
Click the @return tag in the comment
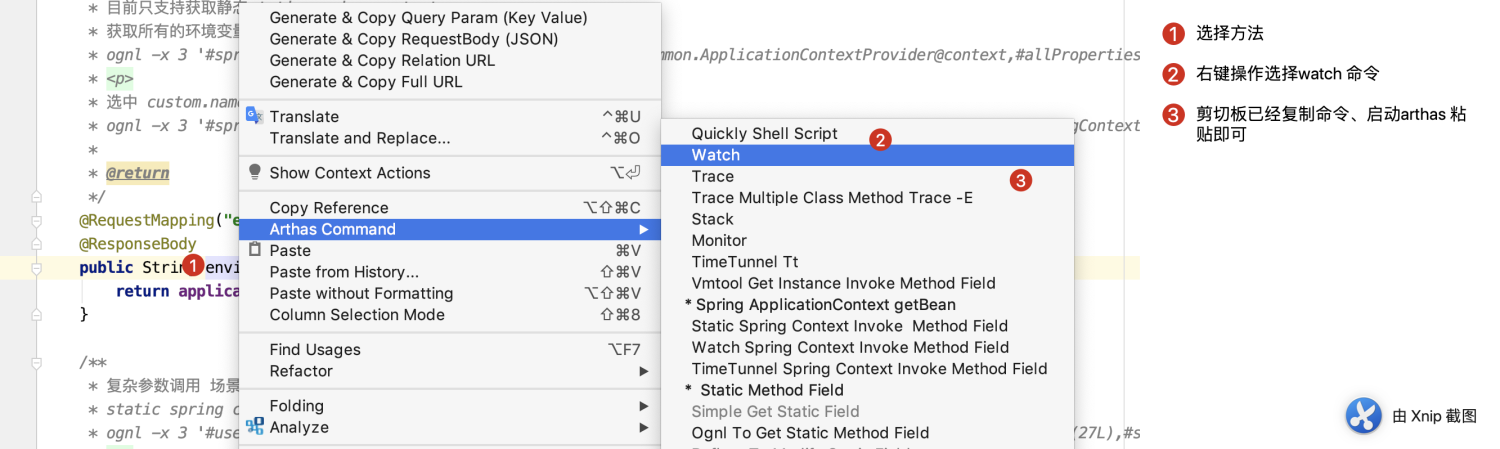tap(138, 173)
